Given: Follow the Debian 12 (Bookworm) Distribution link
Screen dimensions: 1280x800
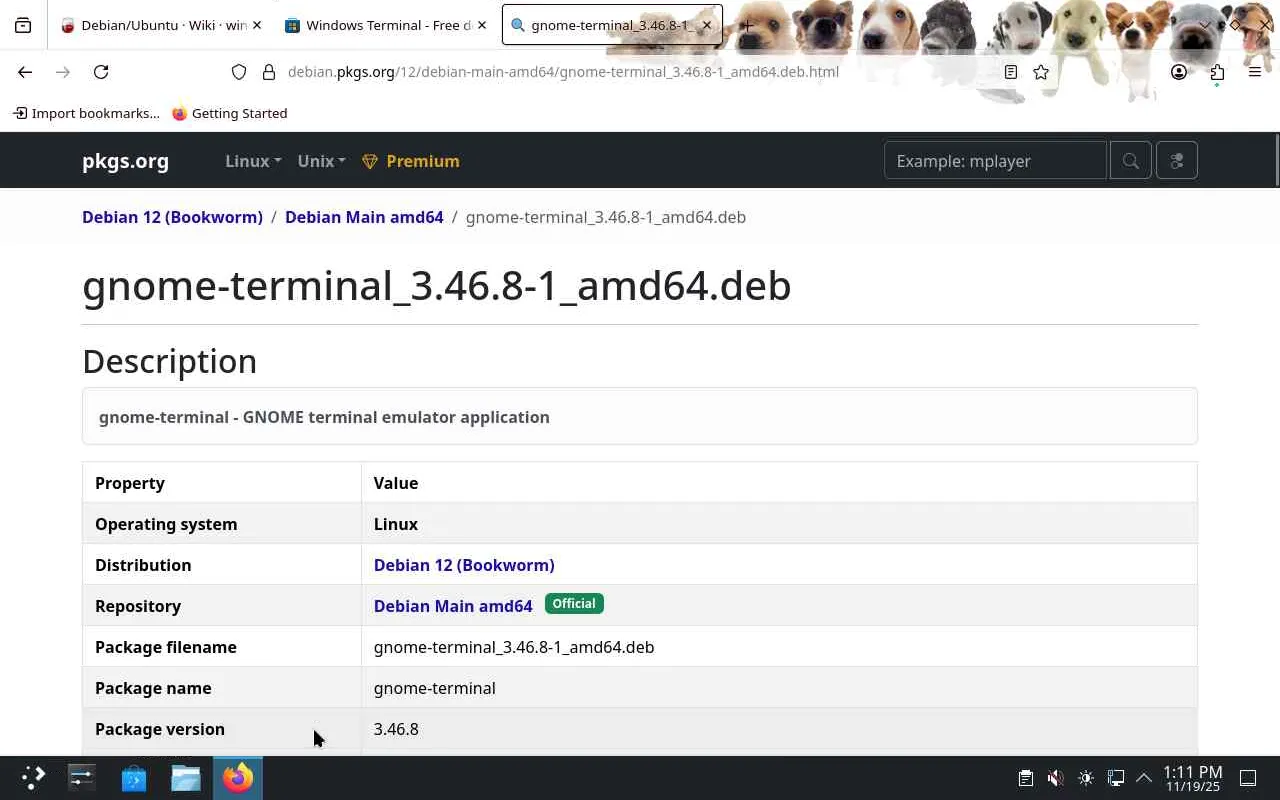Looking at the screenshot, I should [x=464, y=565].
